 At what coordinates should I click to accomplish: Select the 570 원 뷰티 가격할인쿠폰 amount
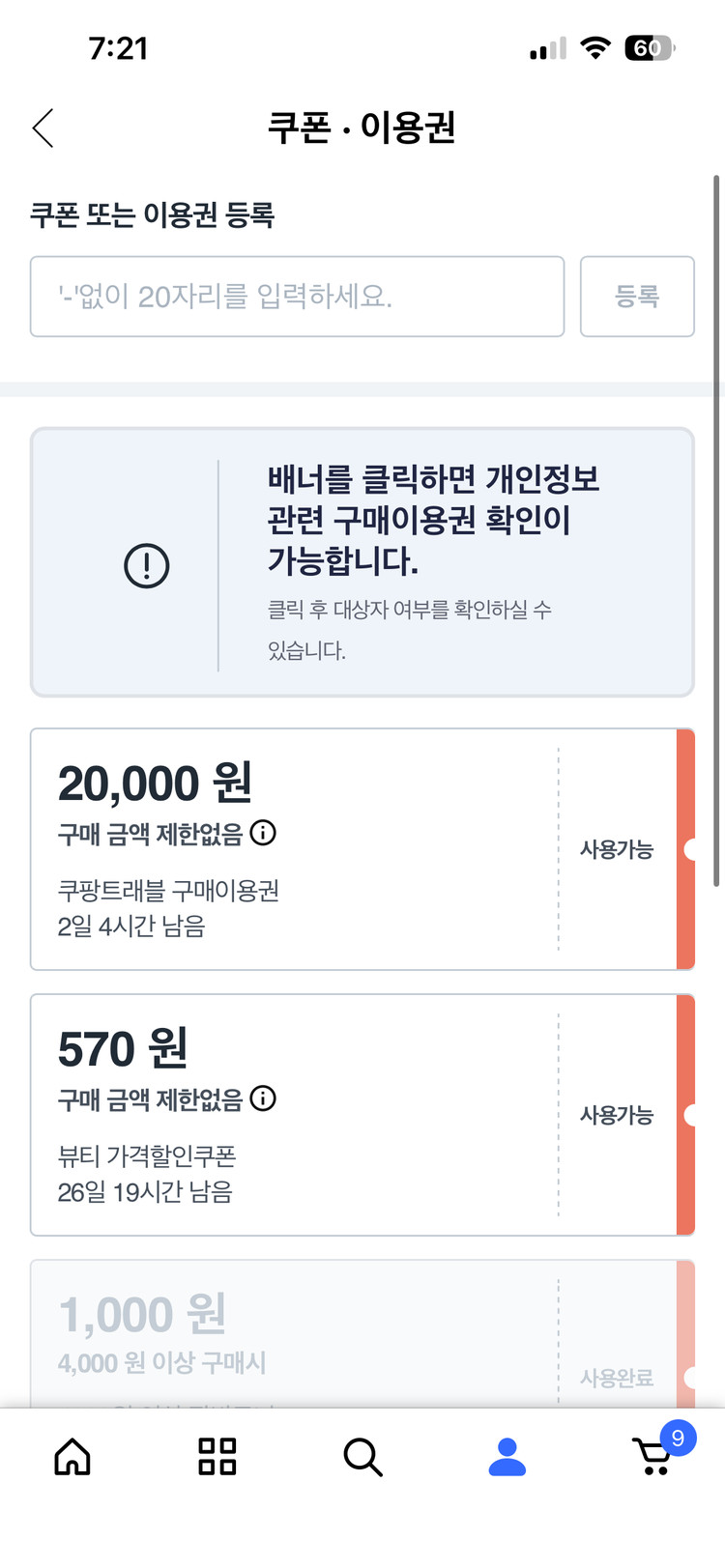click(123, 1049)
